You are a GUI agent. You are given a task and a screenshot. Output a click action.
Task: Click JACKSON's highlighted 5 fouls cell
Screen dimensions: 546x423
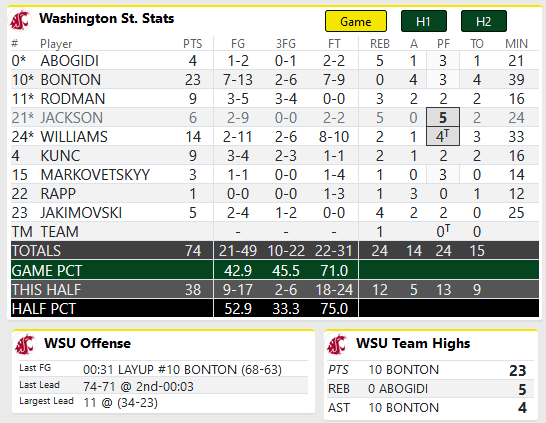click(443, 118)
